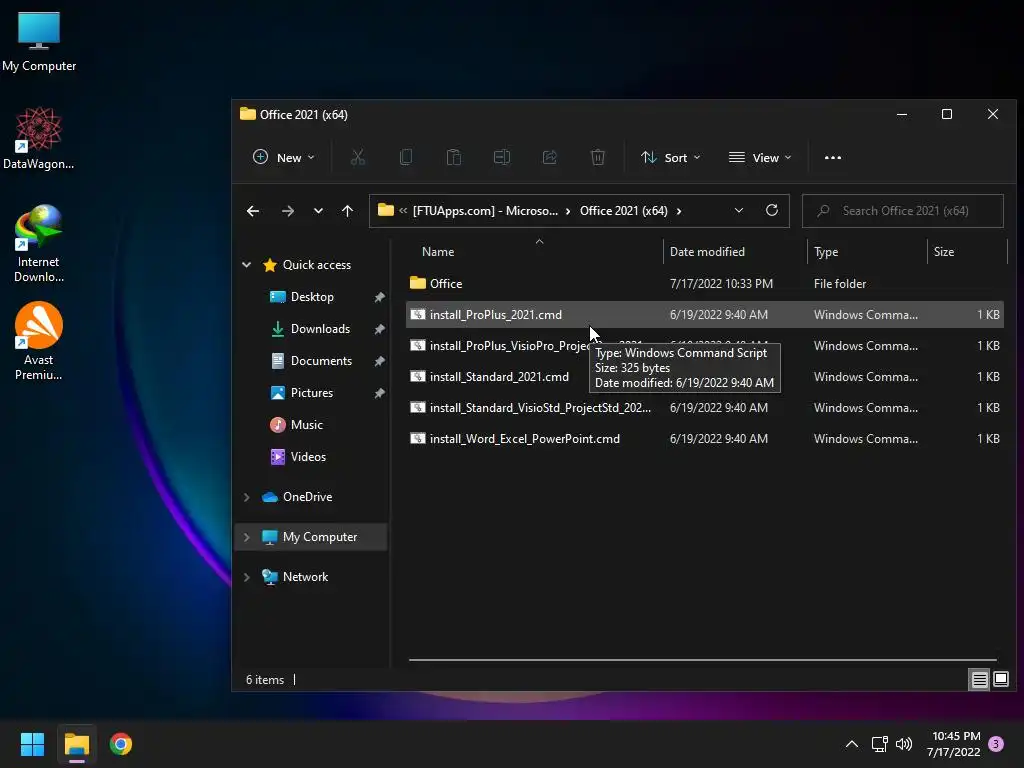The width and height of the screenshot is (1024, 768).
Task: Expand My Computer tree node
Action: [246, 537]
